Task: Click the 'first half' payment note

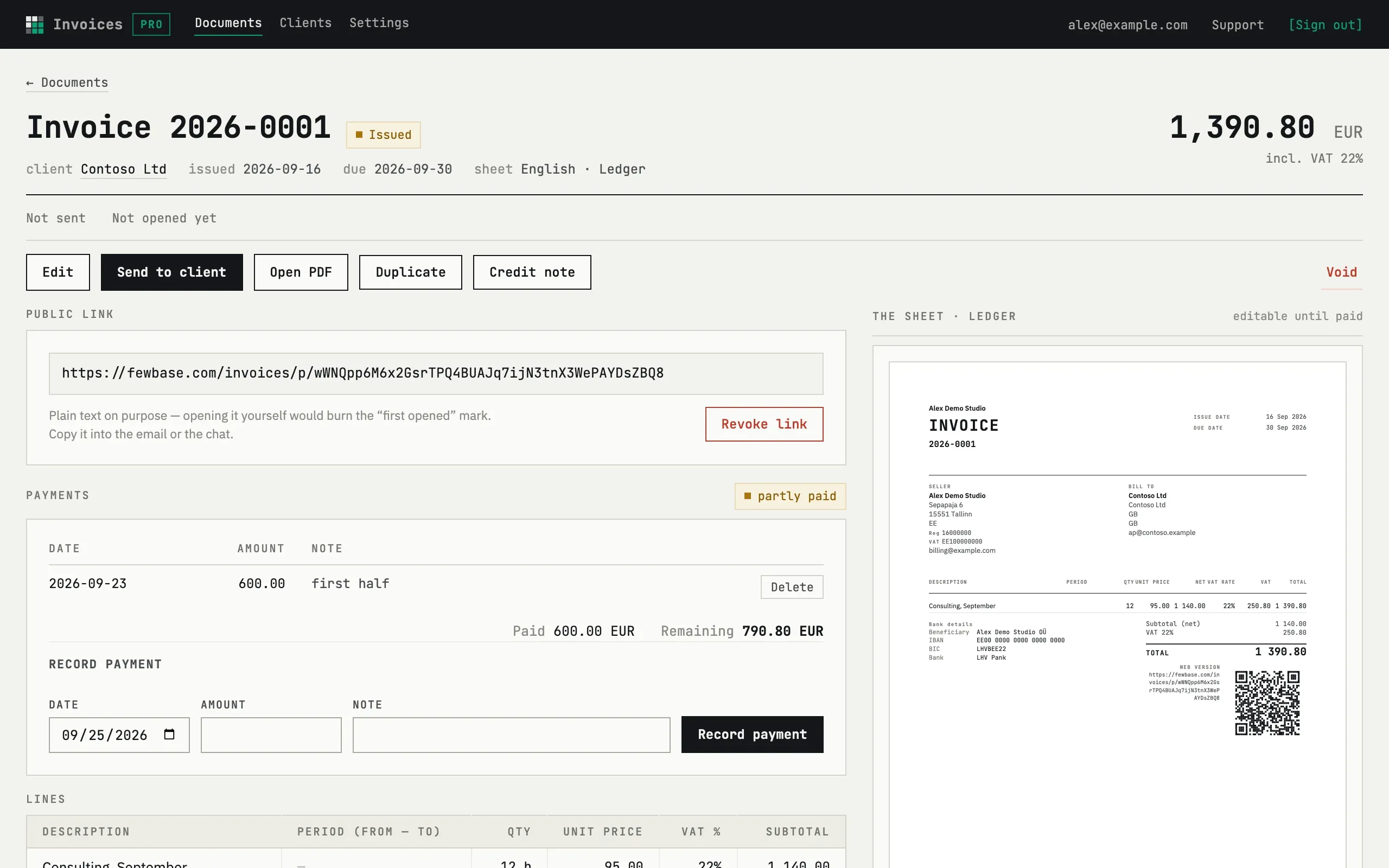Action: pyautogui.click(x=350, y=584)
